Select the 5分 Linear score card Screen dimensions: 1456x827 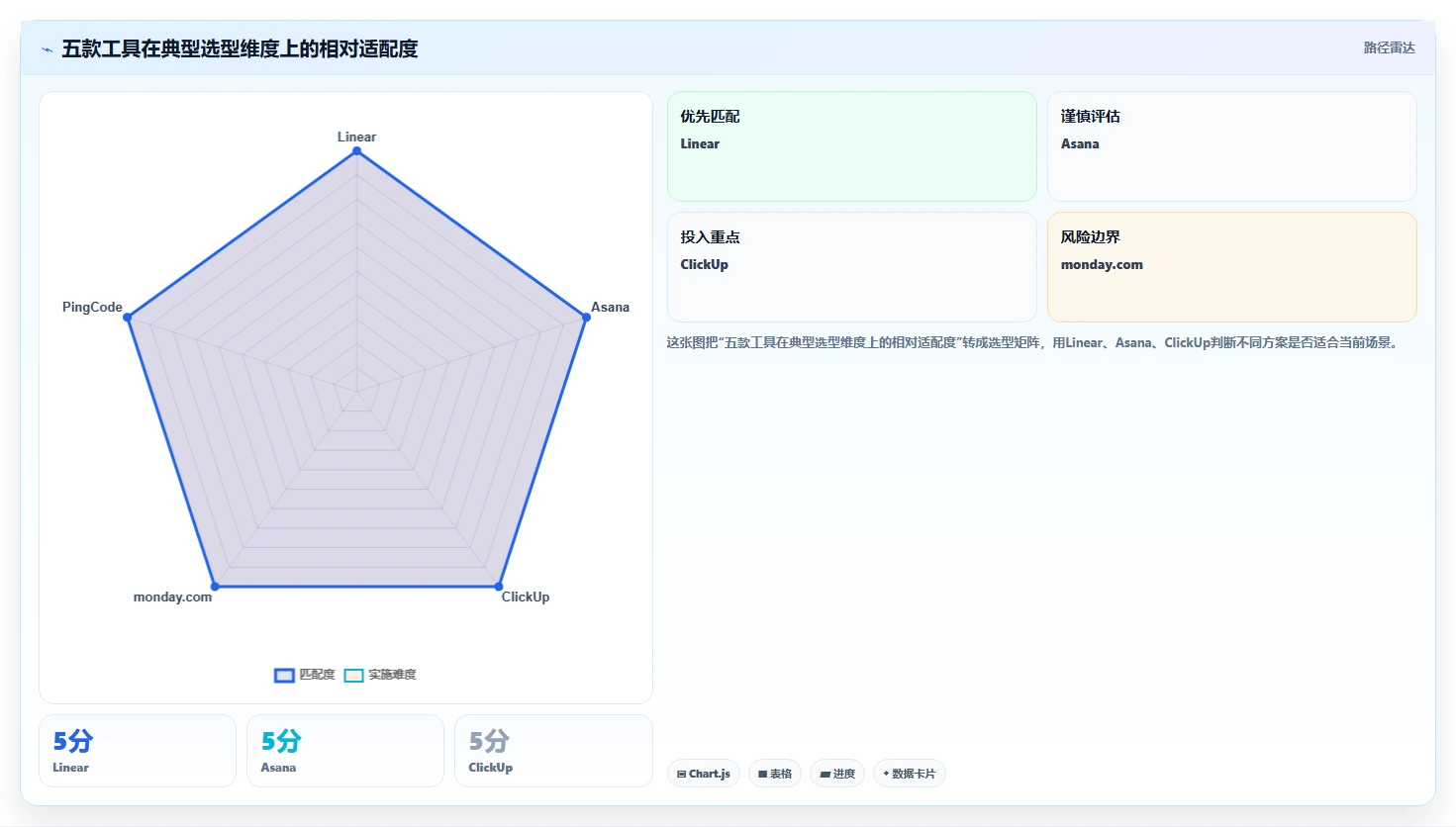tap(138, 751)
